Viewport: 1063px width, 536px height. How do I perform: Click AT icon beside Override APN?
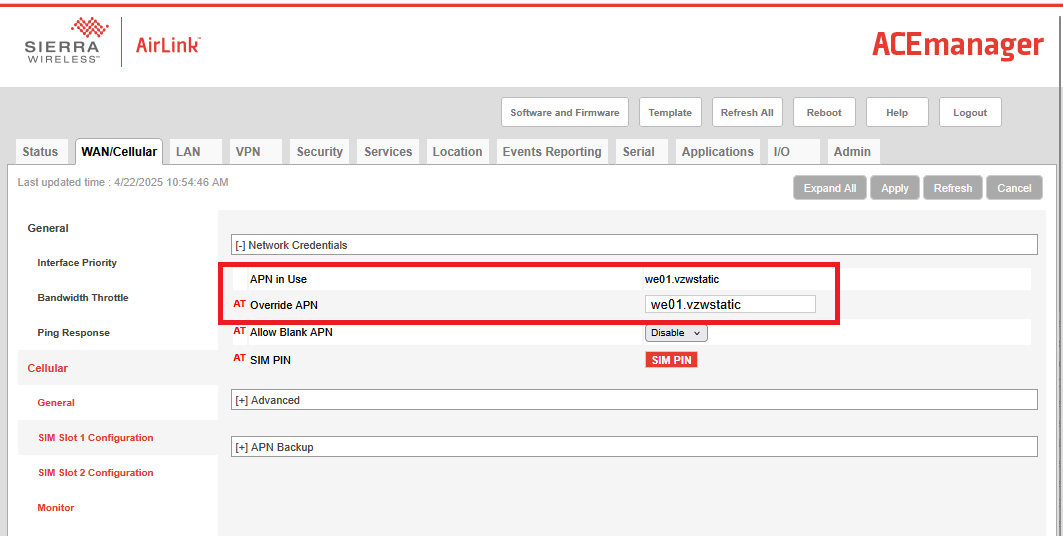pyautogui.click(x=239, y=304)
